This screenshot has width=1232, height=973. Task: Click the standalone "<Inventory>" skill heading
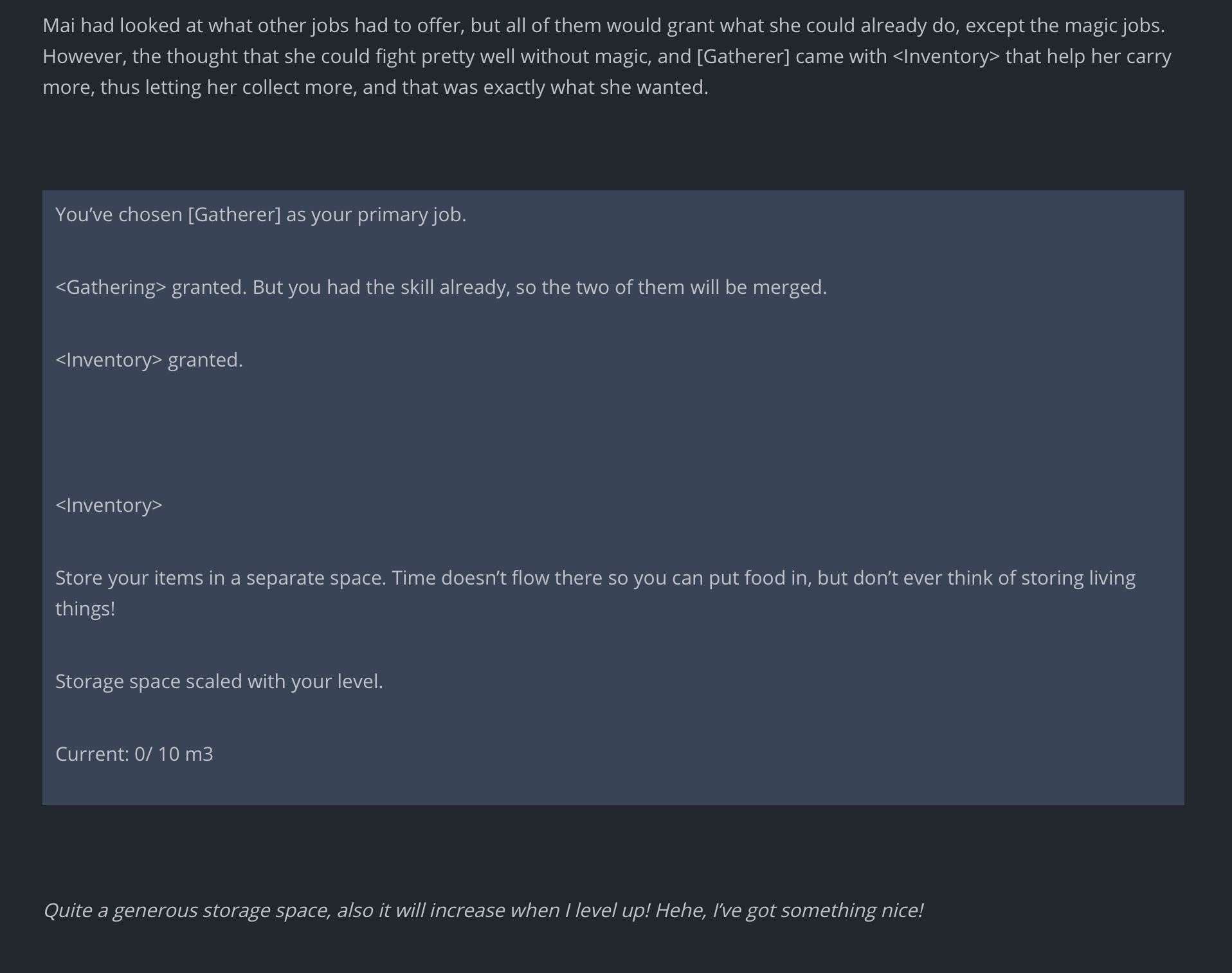tap(109, 505)
